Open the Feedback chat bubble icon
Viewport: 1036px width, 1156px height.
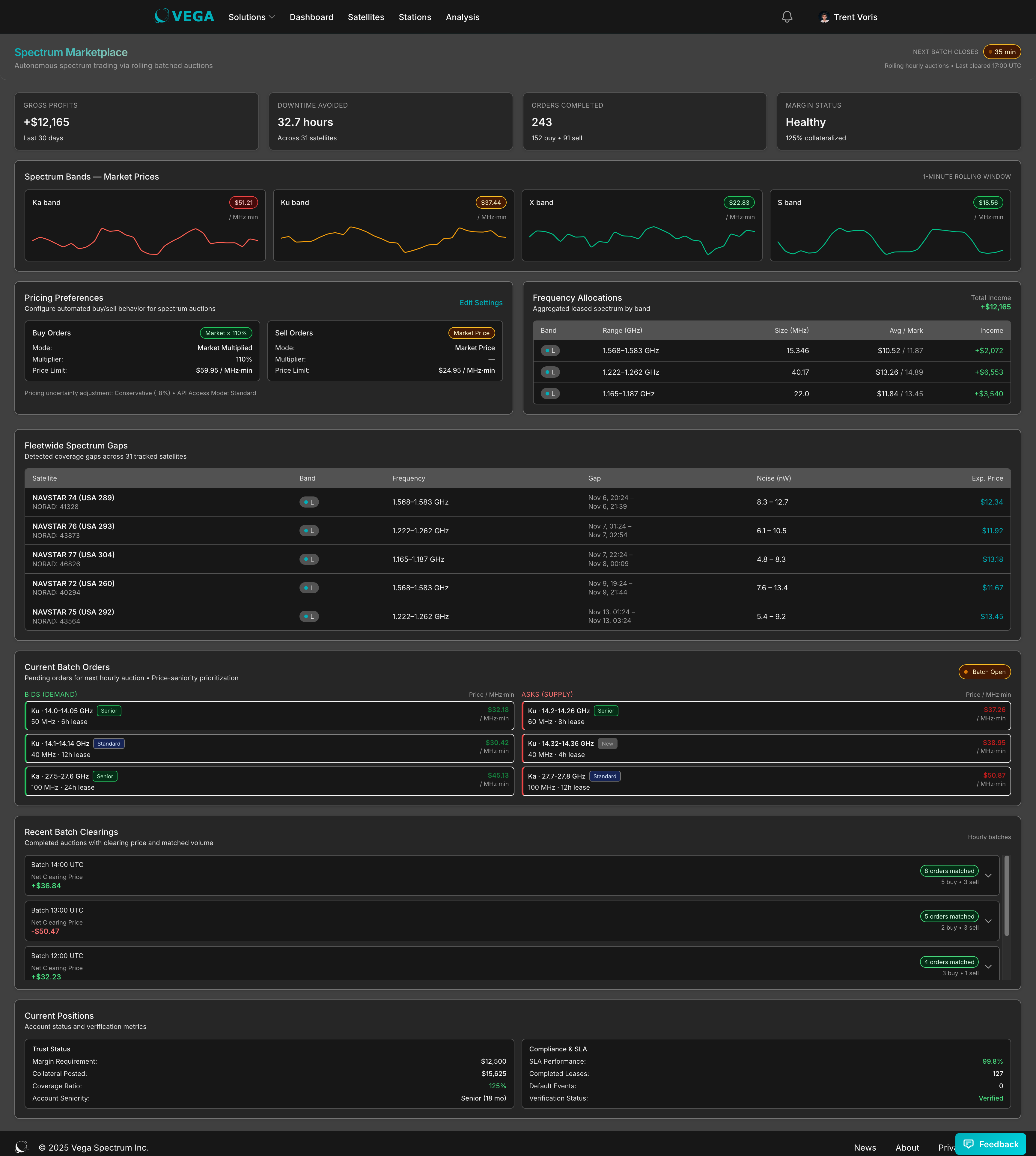(969, 1143)
